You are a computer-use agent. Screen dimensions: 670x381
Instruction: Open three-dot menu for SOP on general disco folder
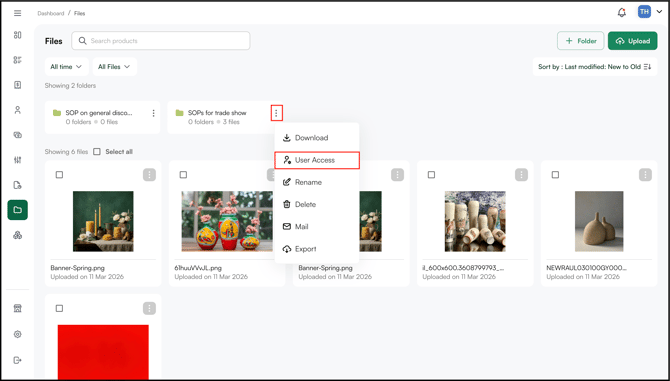153,113
